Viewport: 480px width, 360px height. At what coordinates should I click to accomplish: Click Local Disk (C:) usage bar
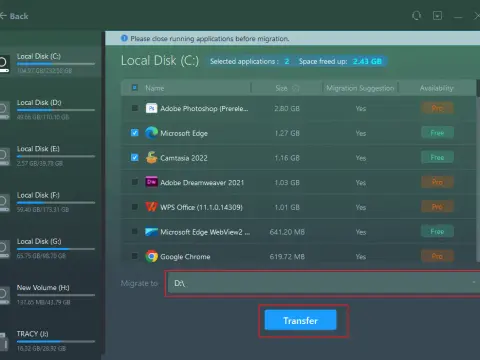point(56,64)
